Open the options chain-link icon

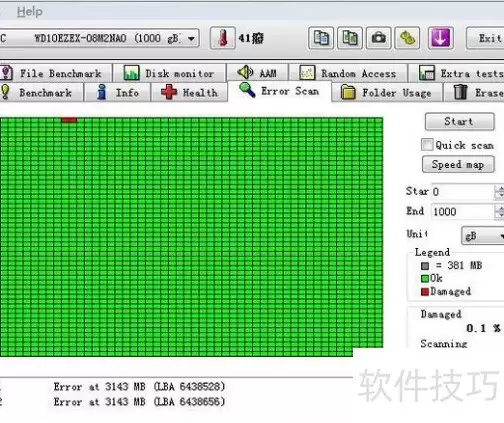[407, 38]
